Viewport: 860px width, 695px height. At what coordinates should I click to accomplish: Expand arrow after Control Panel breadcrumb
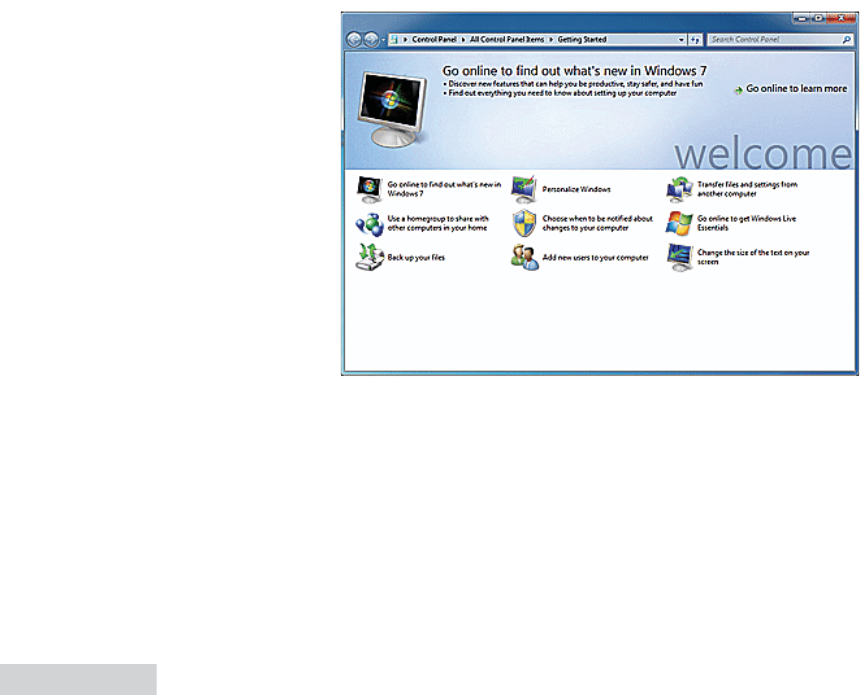point(463,39)
